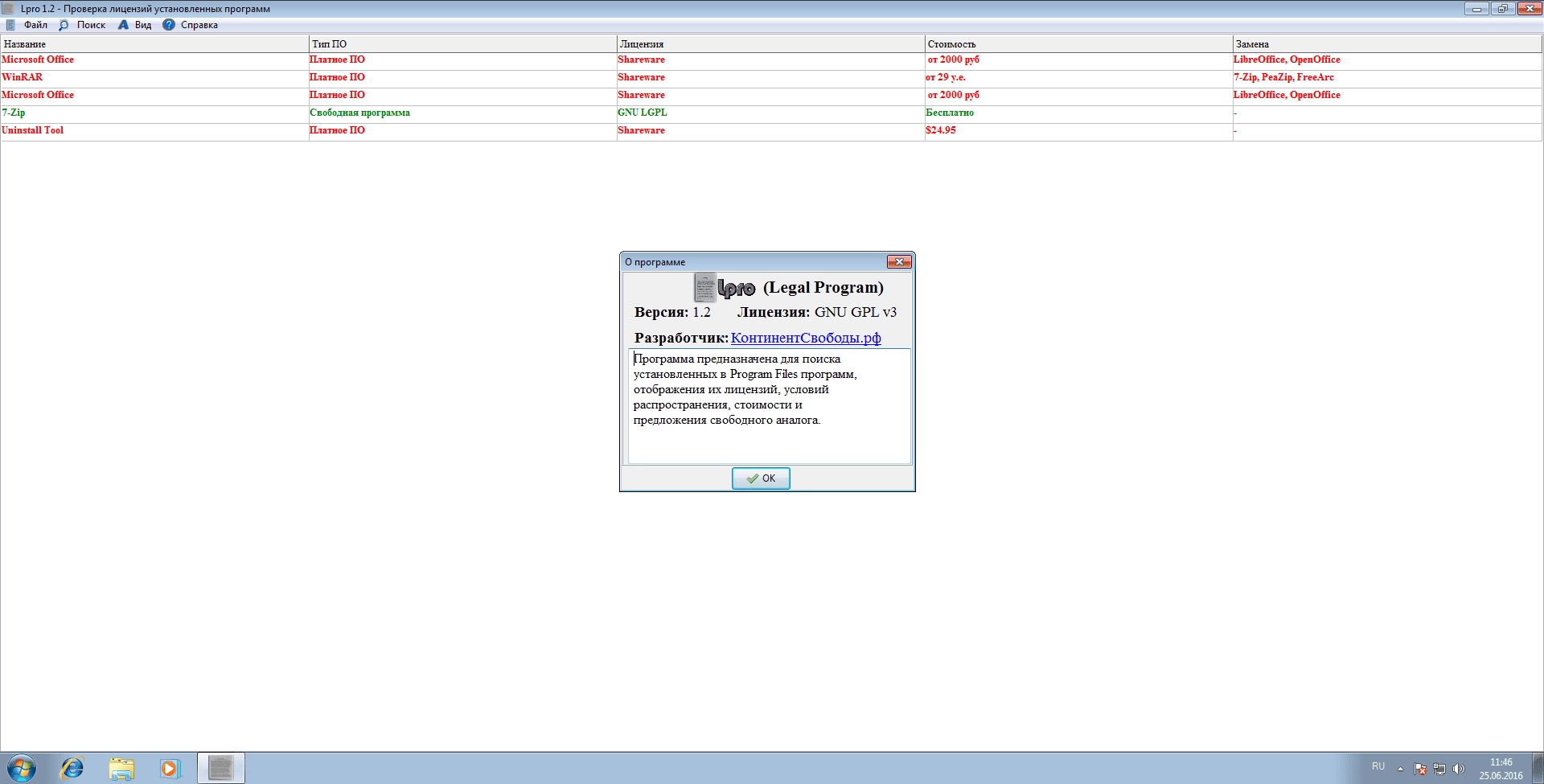Open Windows Explorer from taskbar
The image size is (1544, 784).
(x=121, y=769)
